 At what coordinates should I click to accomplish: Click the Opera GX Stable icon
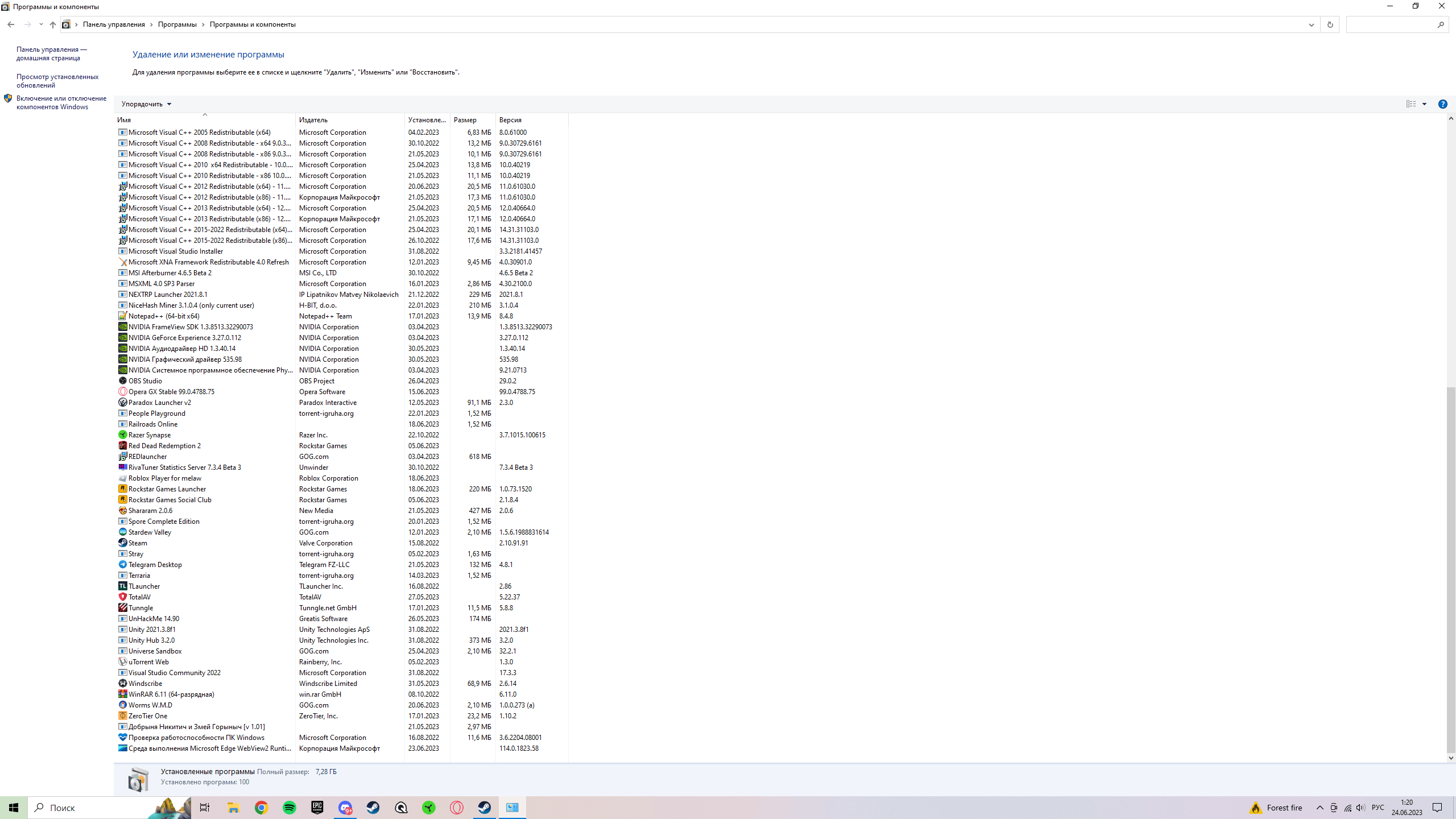[x=122, y=391]
